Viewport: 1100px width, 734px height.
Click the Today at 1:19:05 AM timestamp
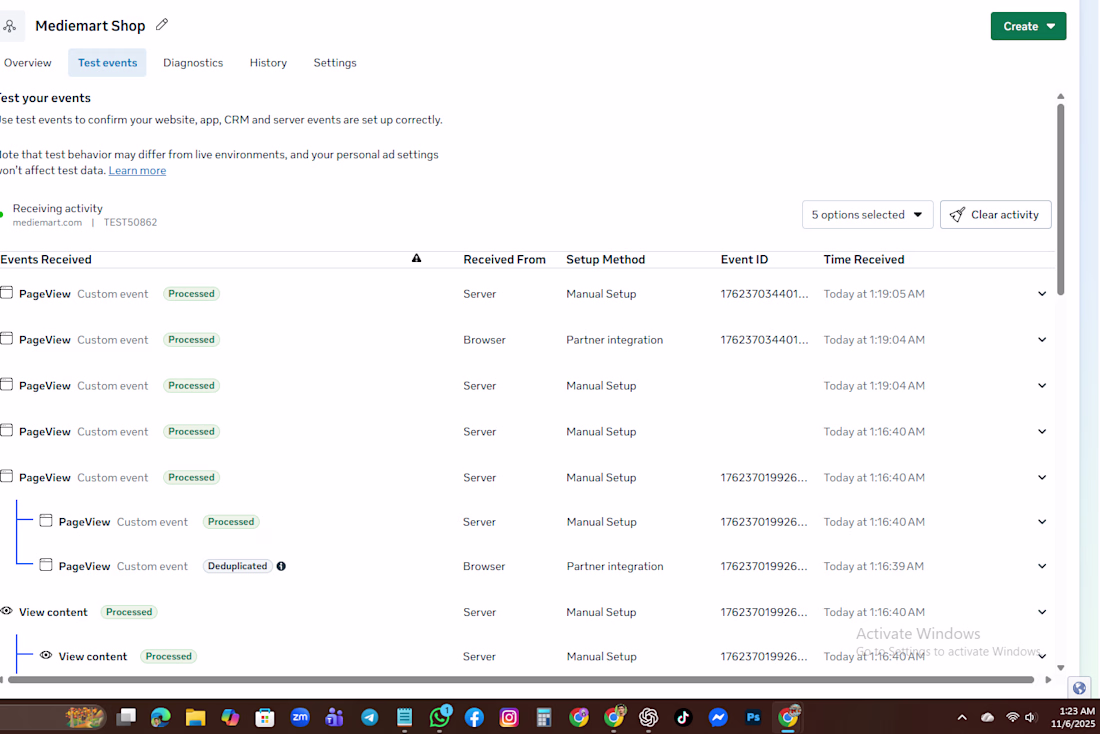click(x=874, y=294)
